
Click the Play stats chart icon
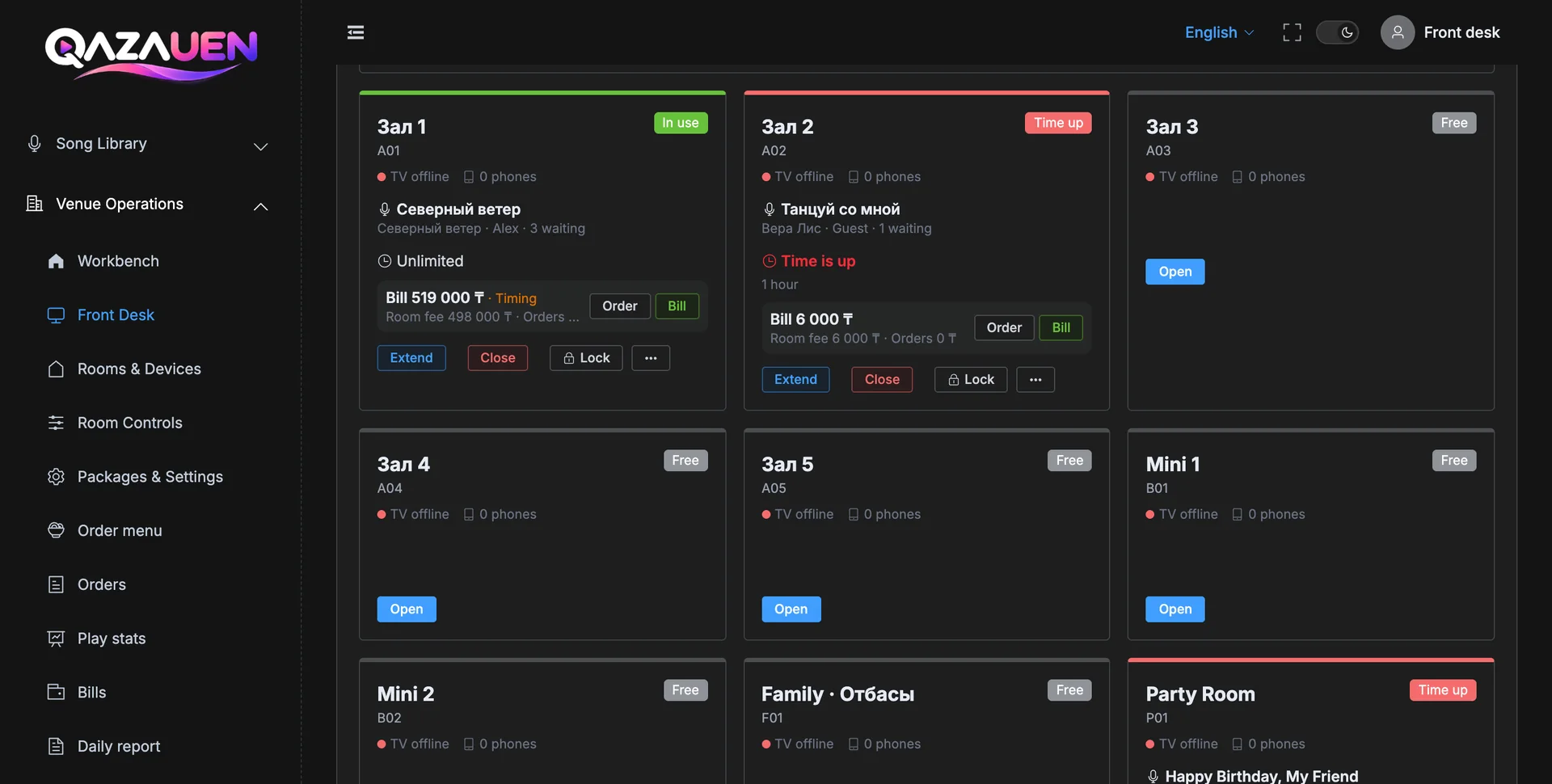pos(56,639)
